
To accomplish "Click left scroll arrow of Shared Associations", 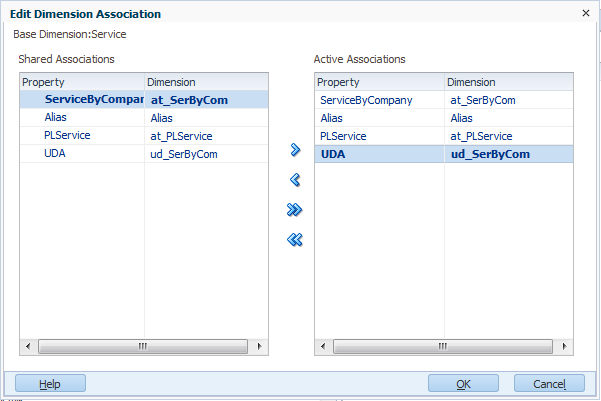I will pos(28,346).
